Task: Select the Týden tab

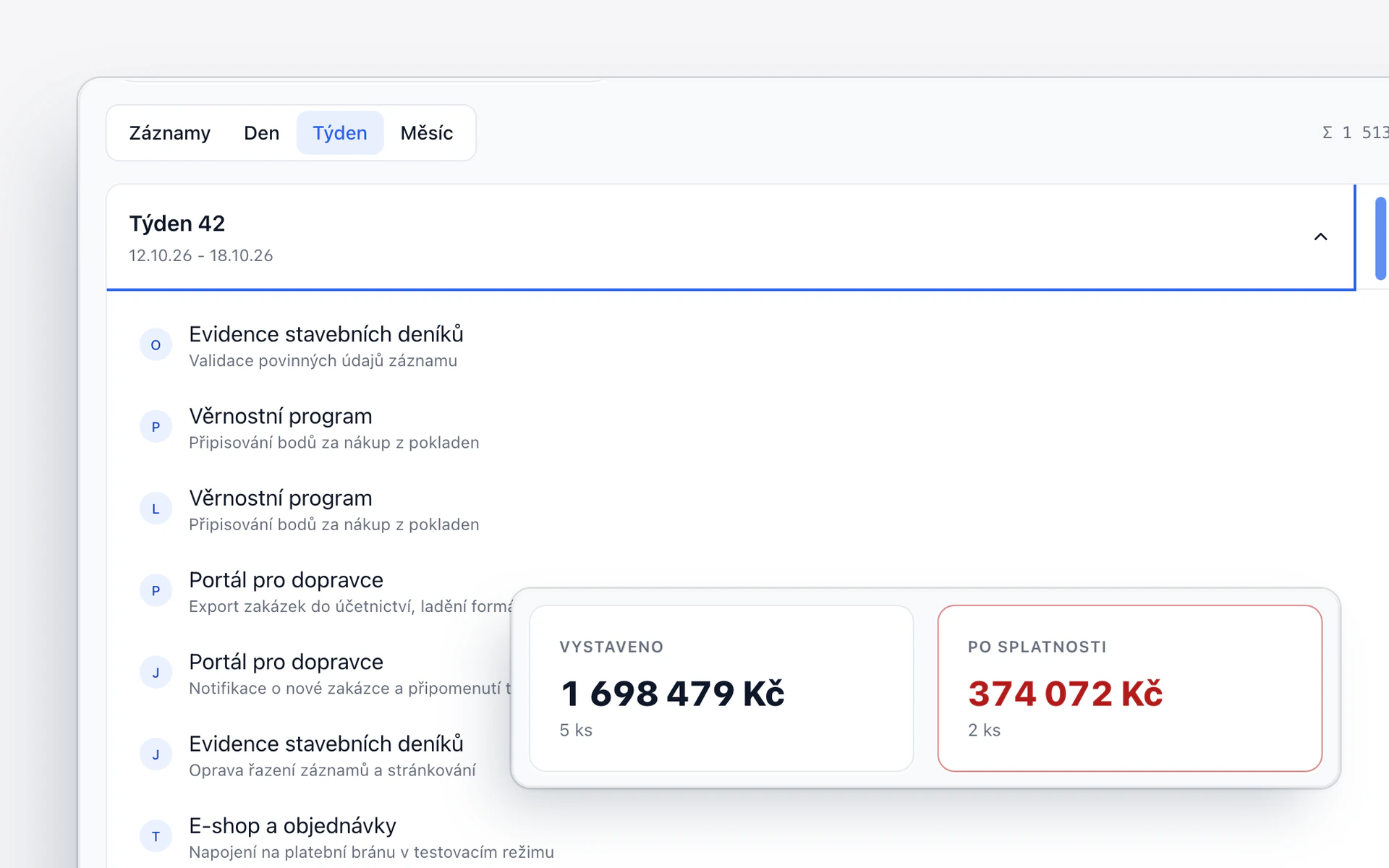Action: pyautogui.click(x=340, y=133)
